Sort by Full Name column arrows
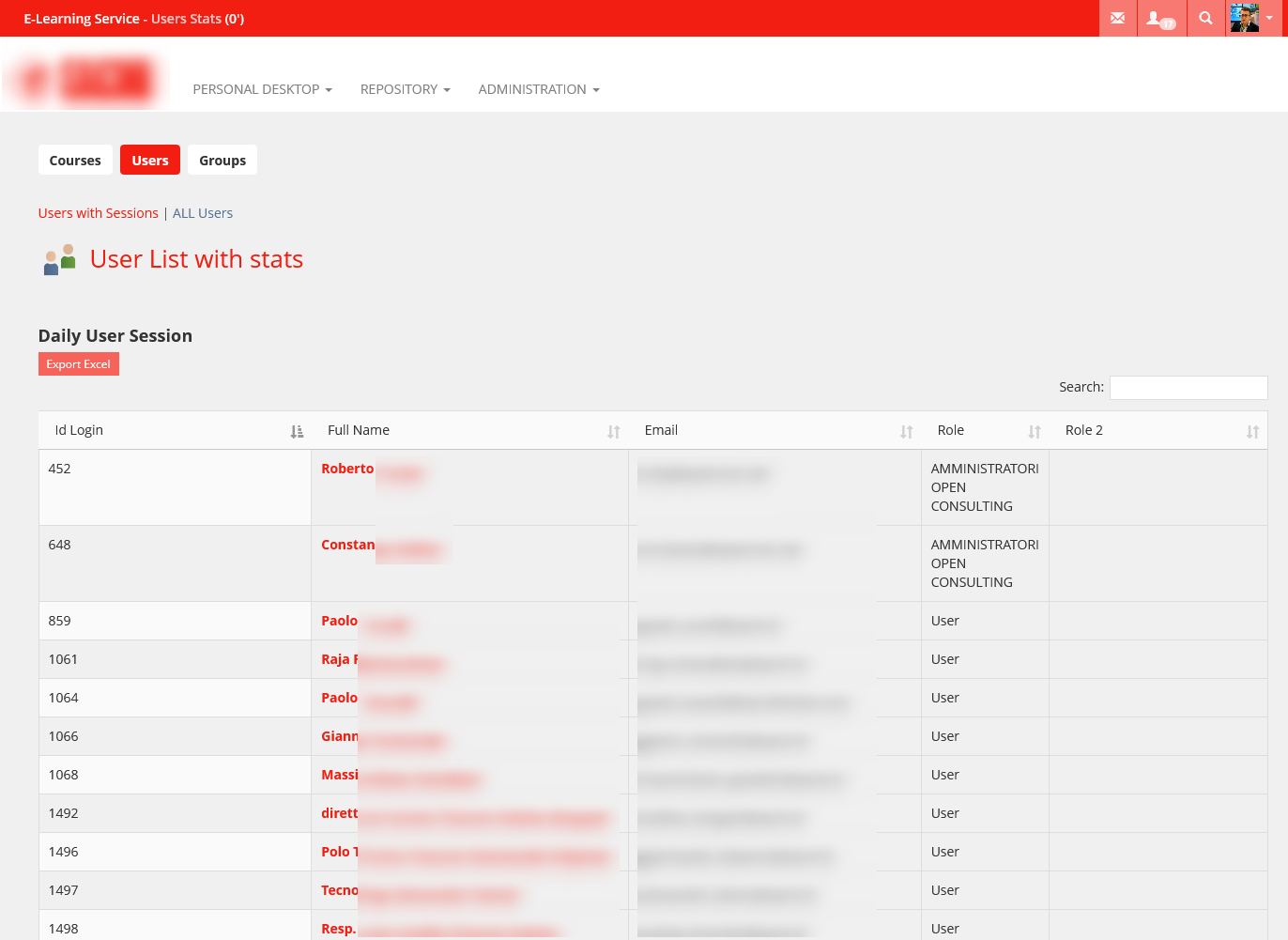This screenshot has width=1288, height=940. point(613,431)
